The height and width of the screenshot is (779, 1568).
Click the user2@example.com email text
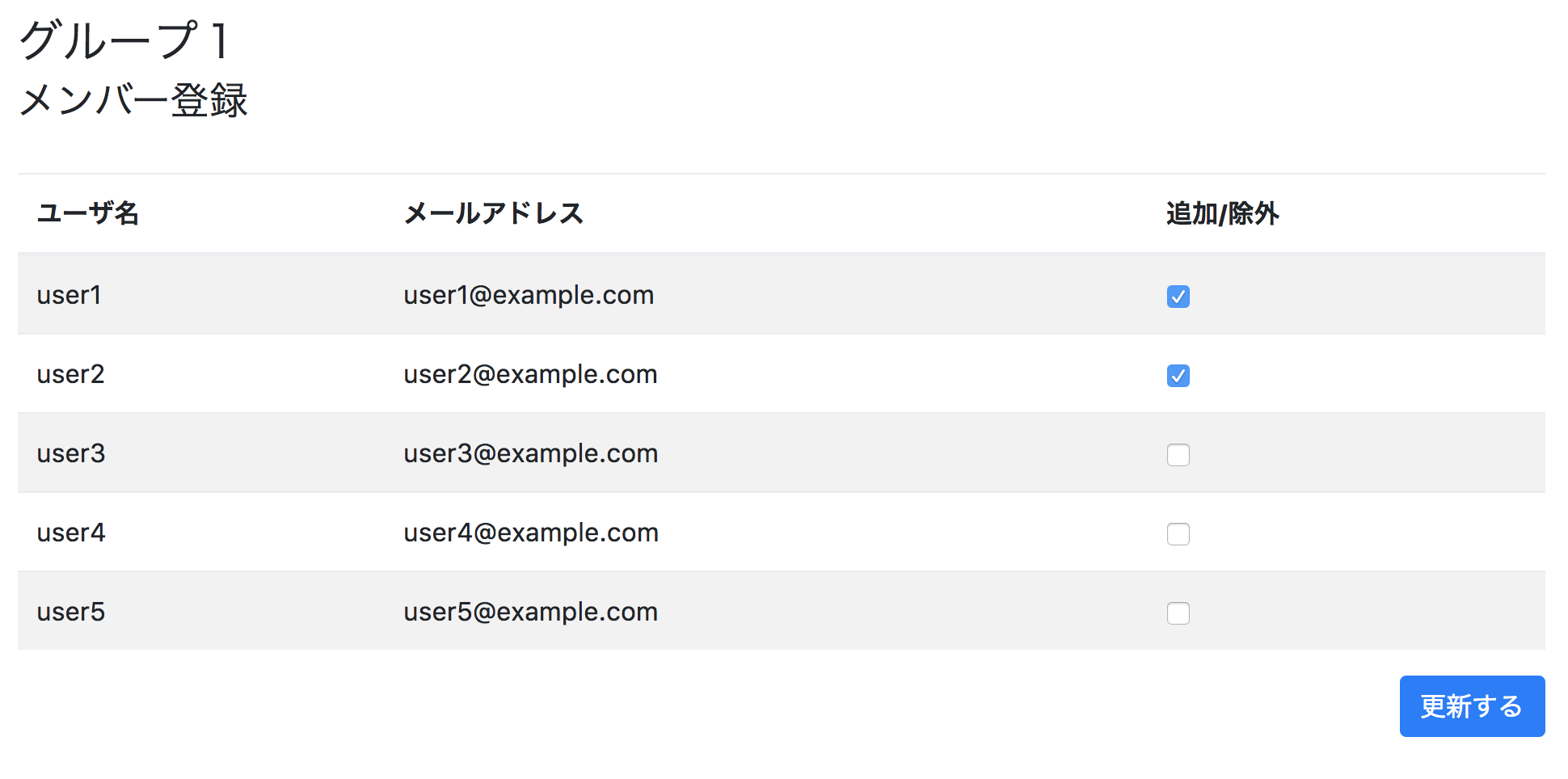531,374
